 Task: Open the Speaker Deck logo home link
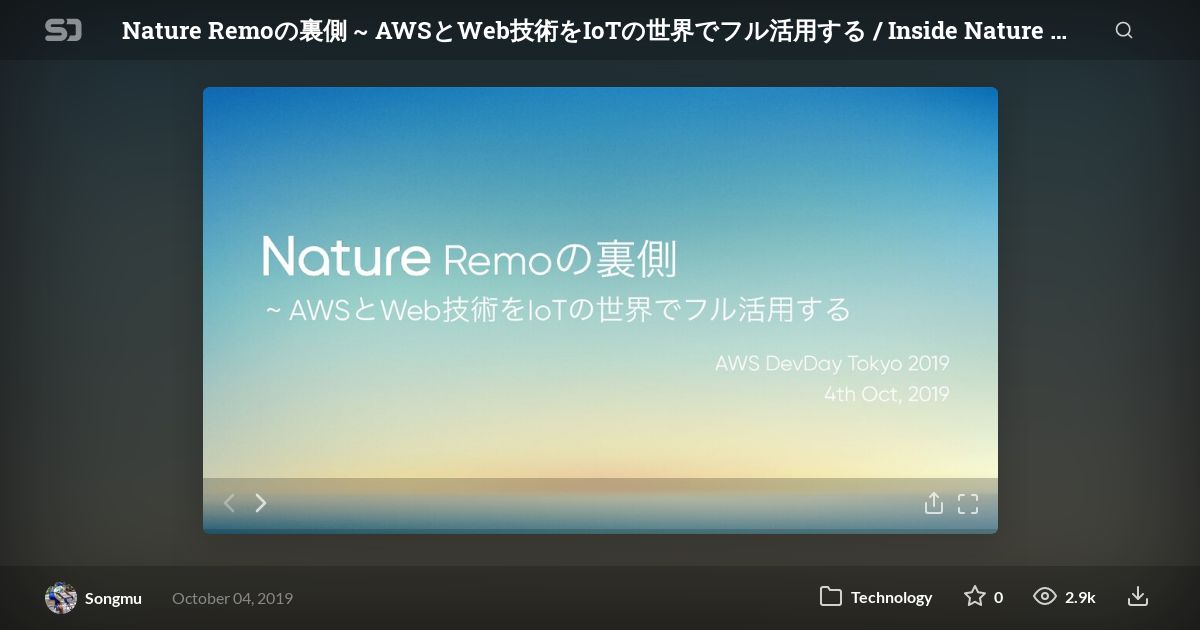[63, 30]
